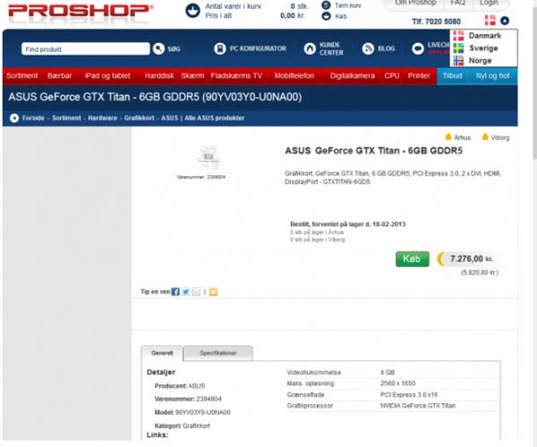This screenshot has width=537, height=447.
Task: Open the FAQ link
Action: click(458, 3)
